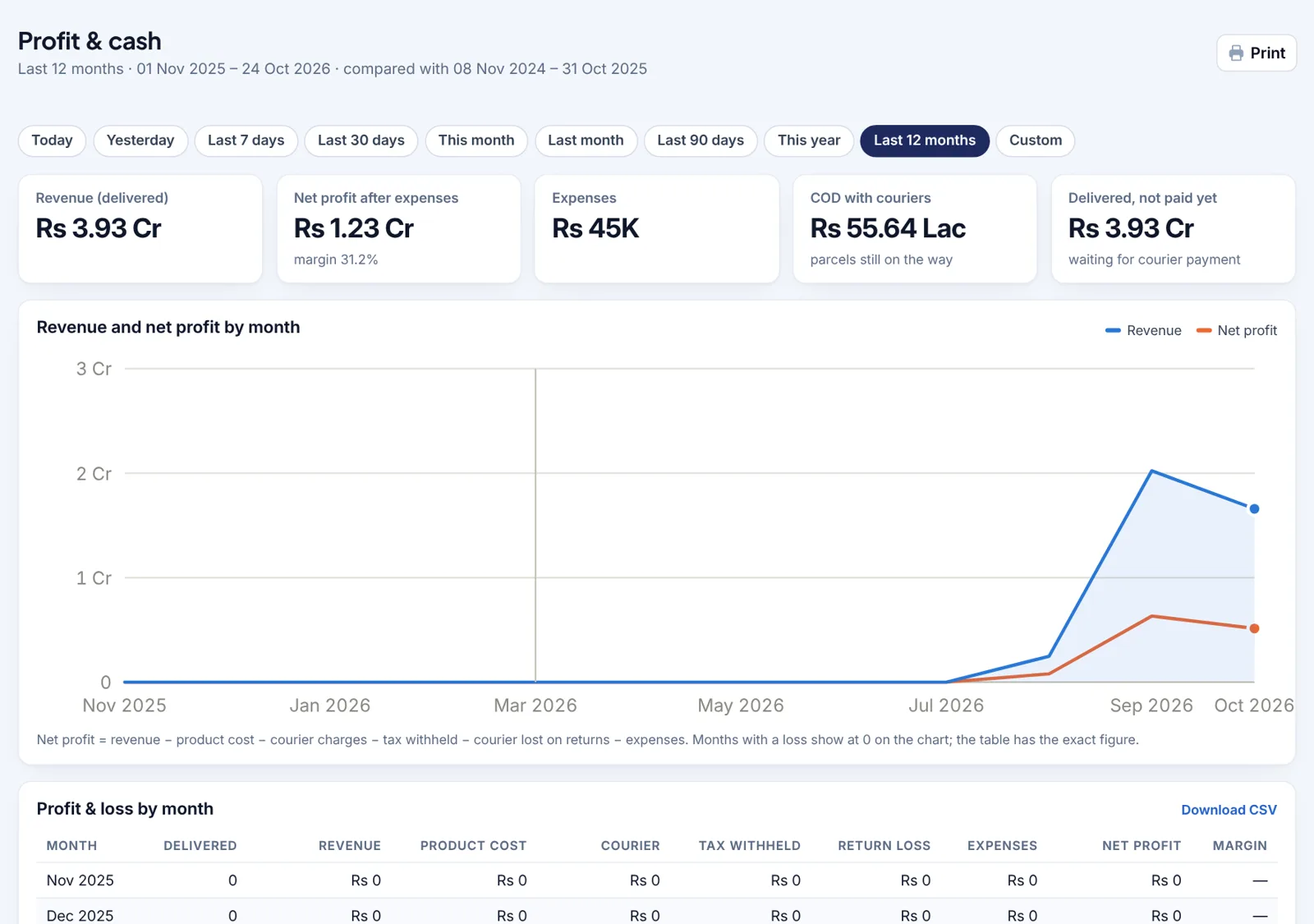Toggle Revenue series in chart legend
1314x924 pixels.
[1143, 330]
